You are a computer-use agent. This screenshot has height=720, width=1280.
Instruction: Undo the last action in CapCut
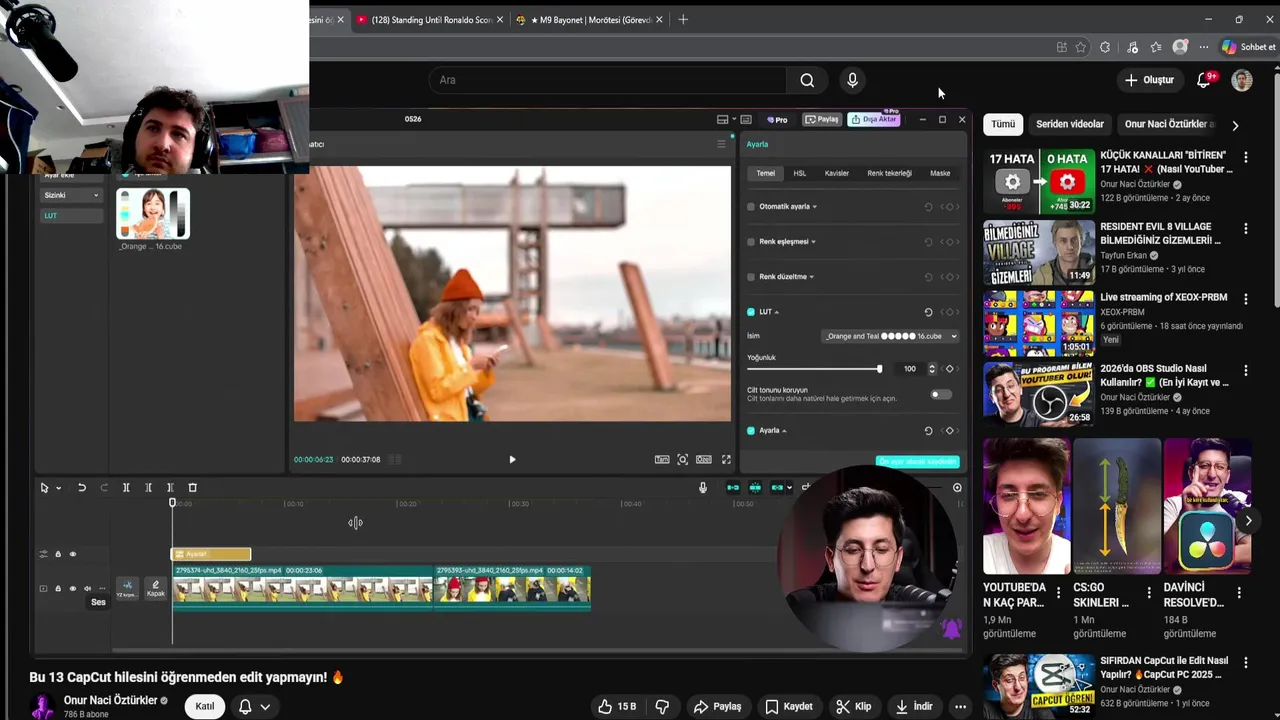point(82,488)
